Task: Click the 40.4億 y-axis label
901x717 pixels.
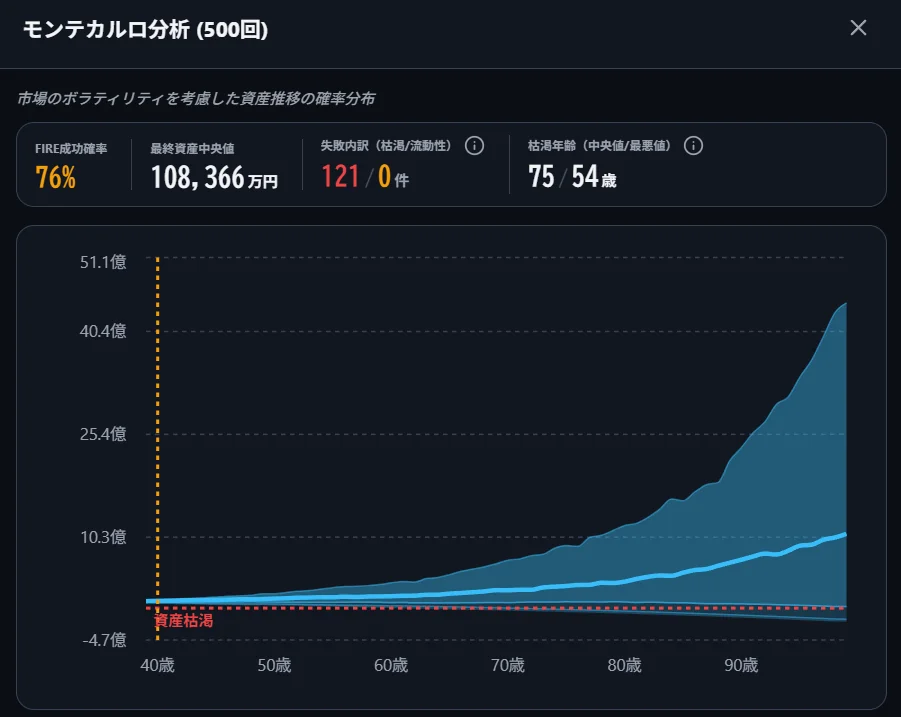Action: coord(103,331)
